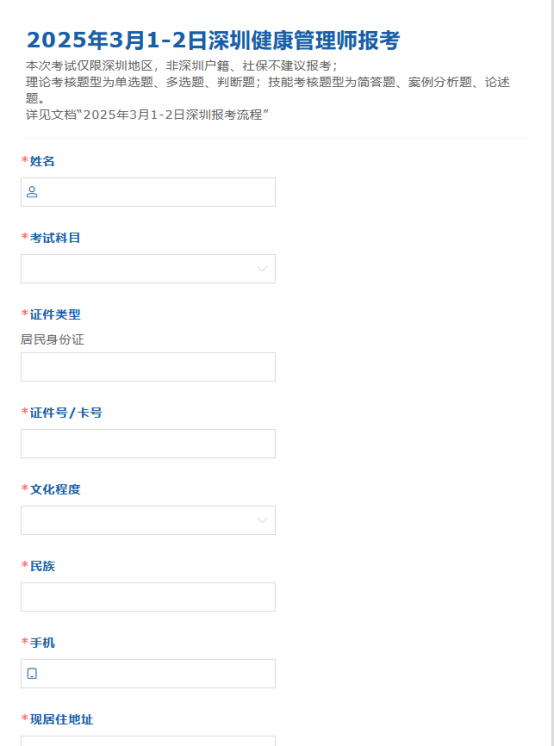
Task: Click into the 民族 text field
Action: click(148, 597)
